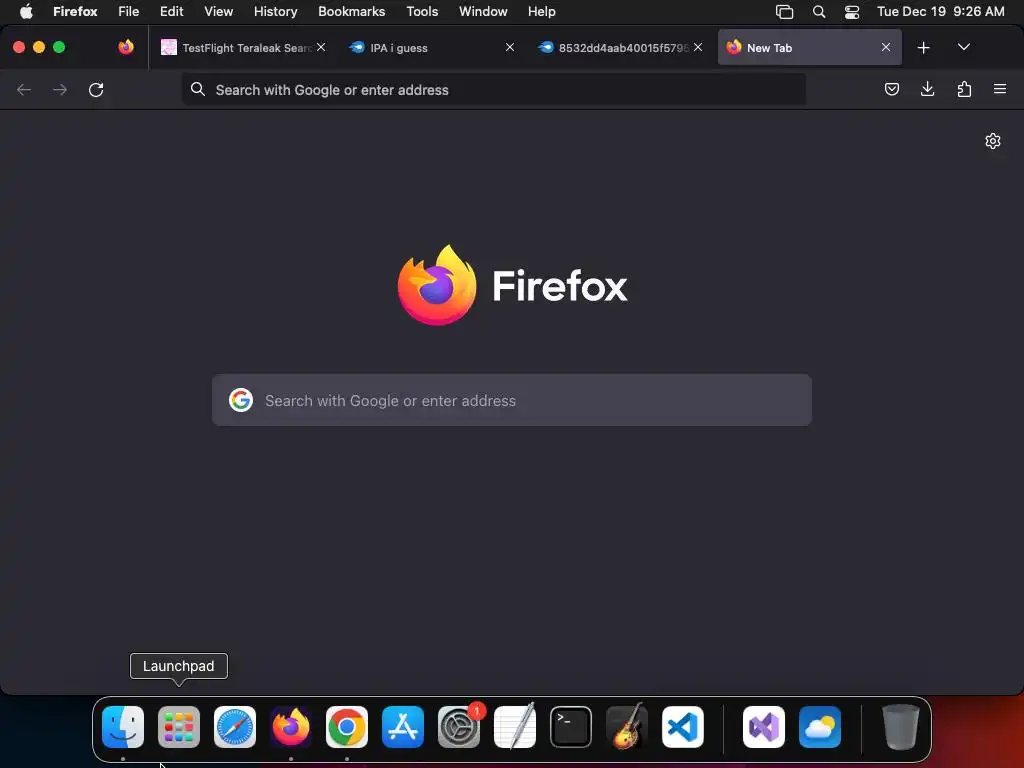This screenshot has height=768, width=1024.
Task: Open the Help menu
Action: 541,11
